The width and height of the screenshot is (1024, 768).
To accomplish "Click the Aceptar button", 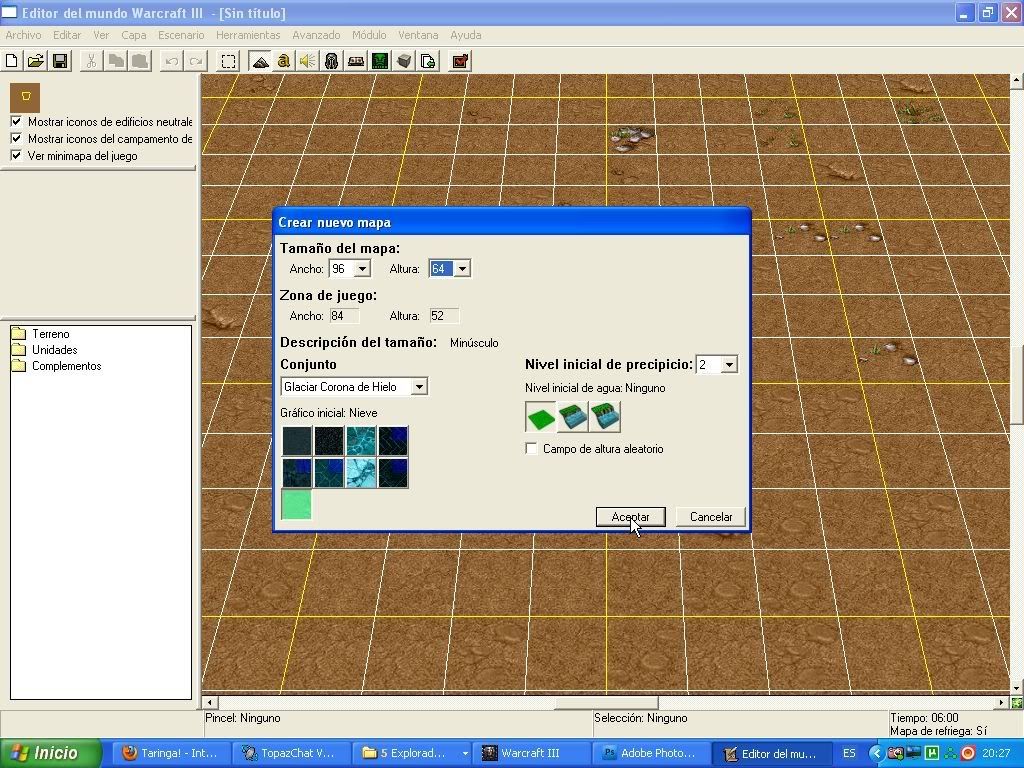I will click(x=631, y=517).
